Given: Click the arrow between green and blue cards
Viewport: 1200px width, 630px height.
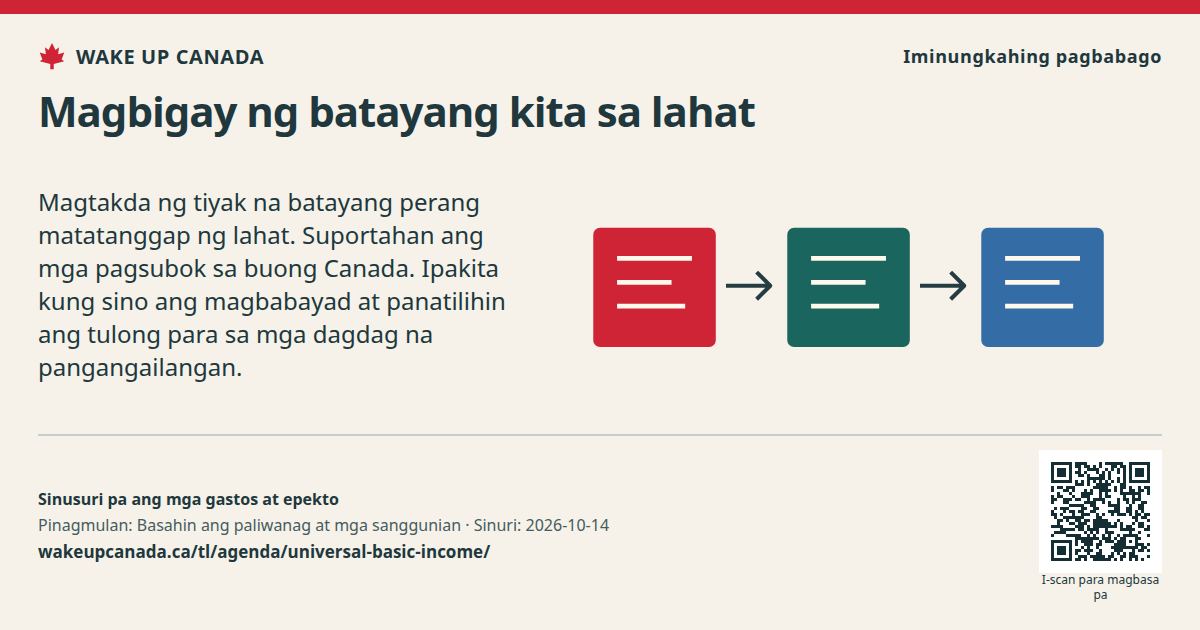Looking at the screenshot, I should [943, 287].
